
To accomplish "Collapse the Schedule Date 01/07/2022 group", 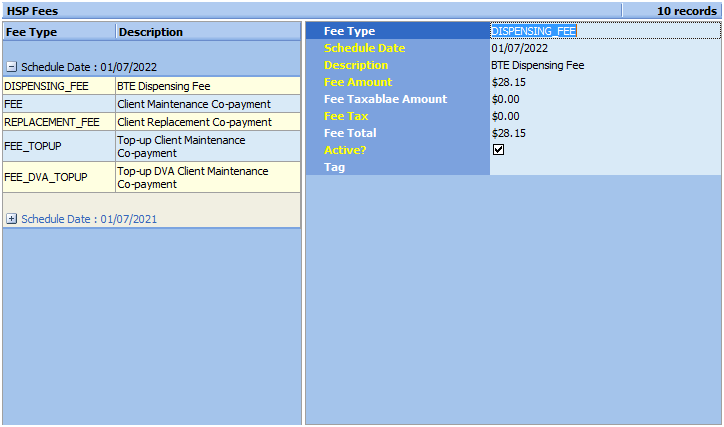I will (x=11, y=67).
